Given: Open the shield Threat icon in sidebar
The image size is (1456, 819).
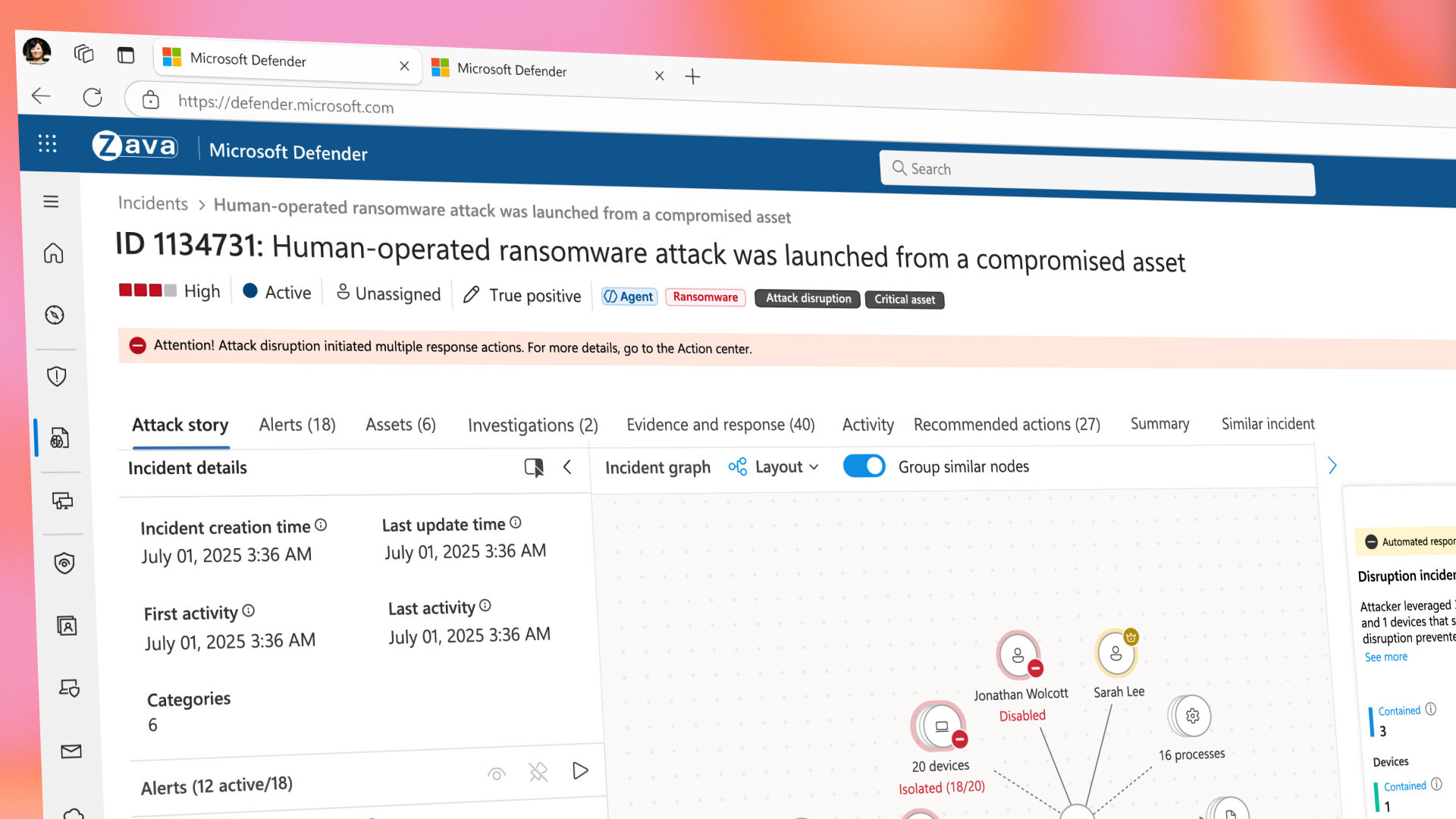Looking at the screenshot, I should (x=57, y=376).
